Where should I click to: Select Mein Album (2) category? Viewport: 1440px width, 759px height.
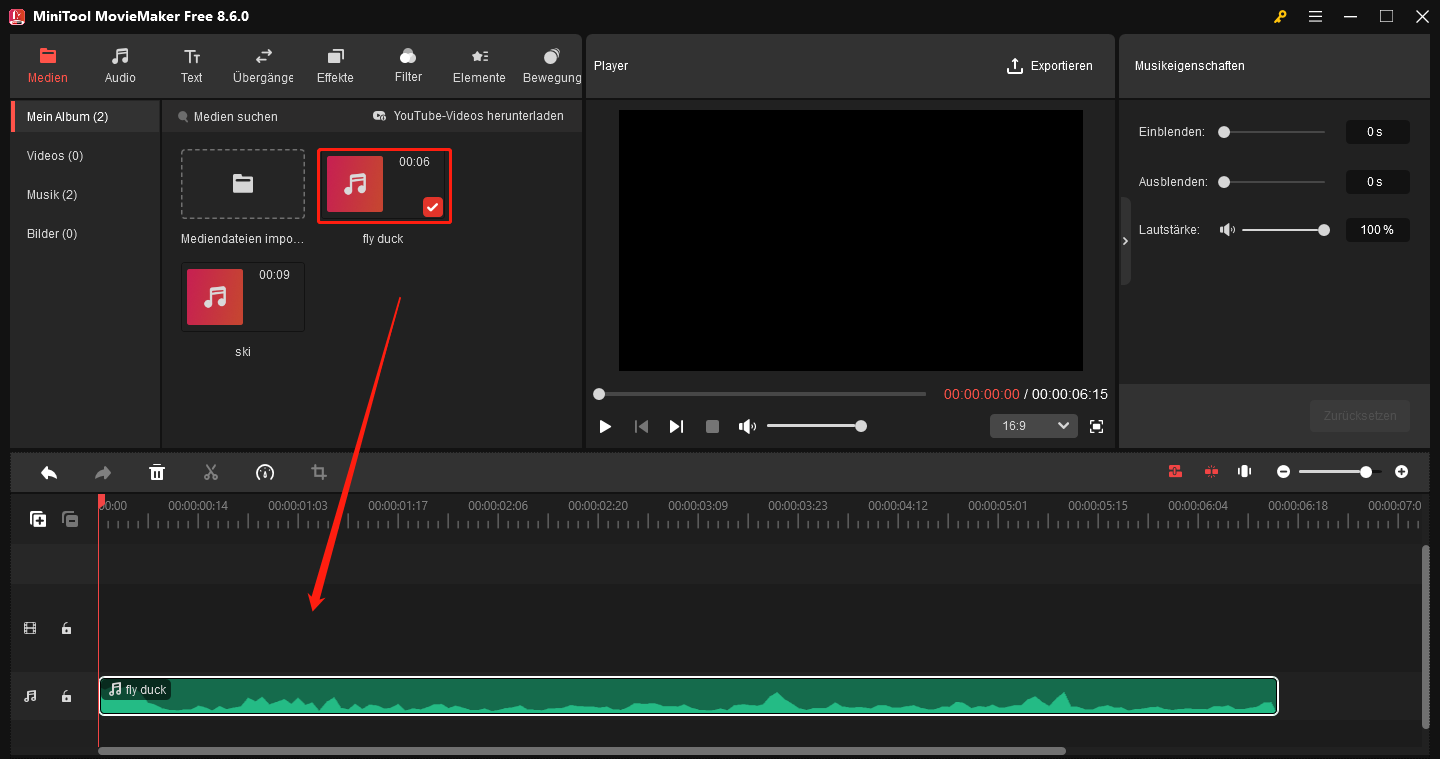point(85,117)
